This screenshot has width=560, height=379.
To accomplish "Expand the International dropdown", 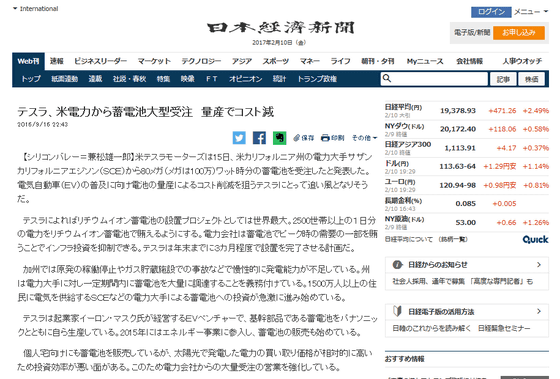I will coord(35,9).
